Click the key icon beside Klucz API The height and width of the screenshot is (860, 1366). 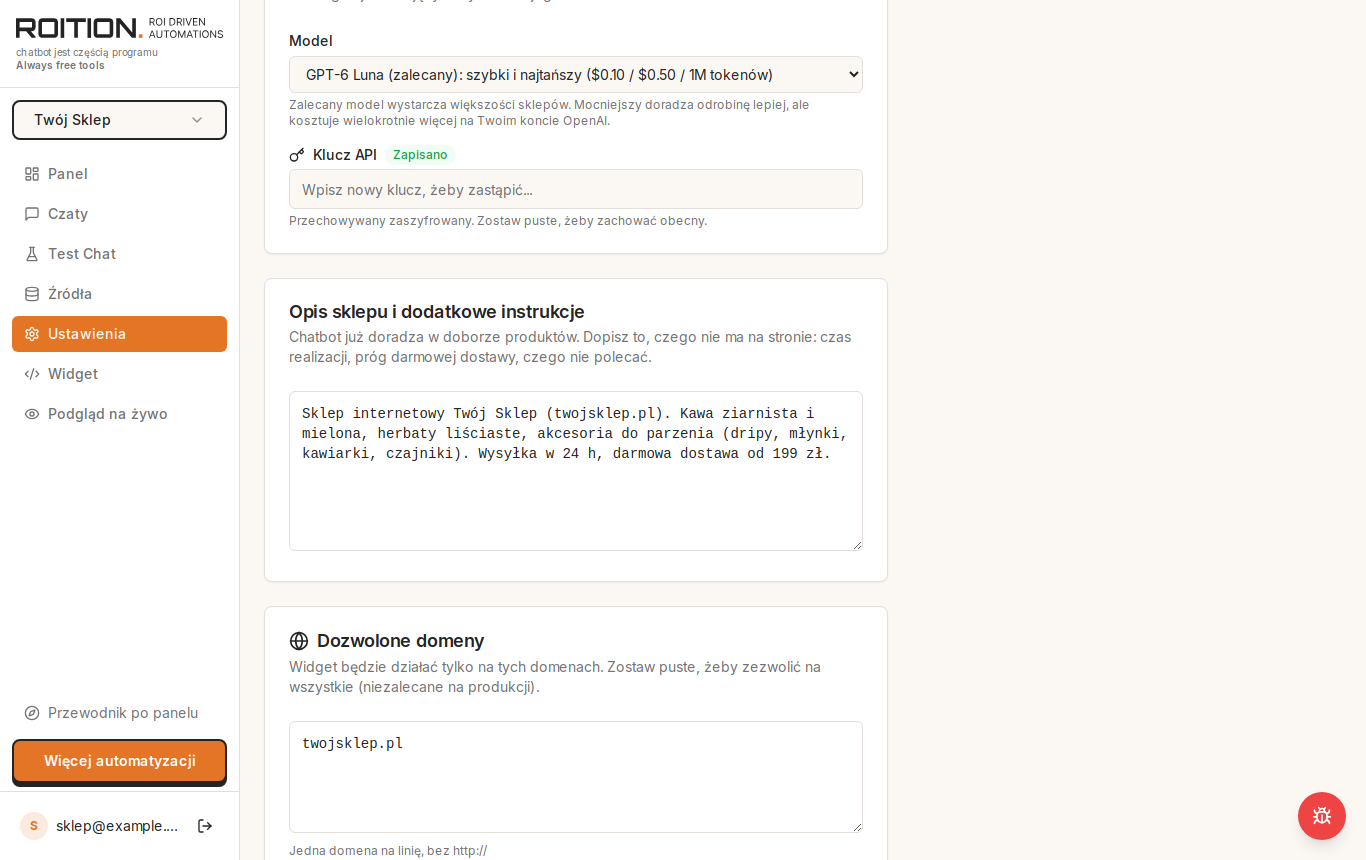coord(297,155)
